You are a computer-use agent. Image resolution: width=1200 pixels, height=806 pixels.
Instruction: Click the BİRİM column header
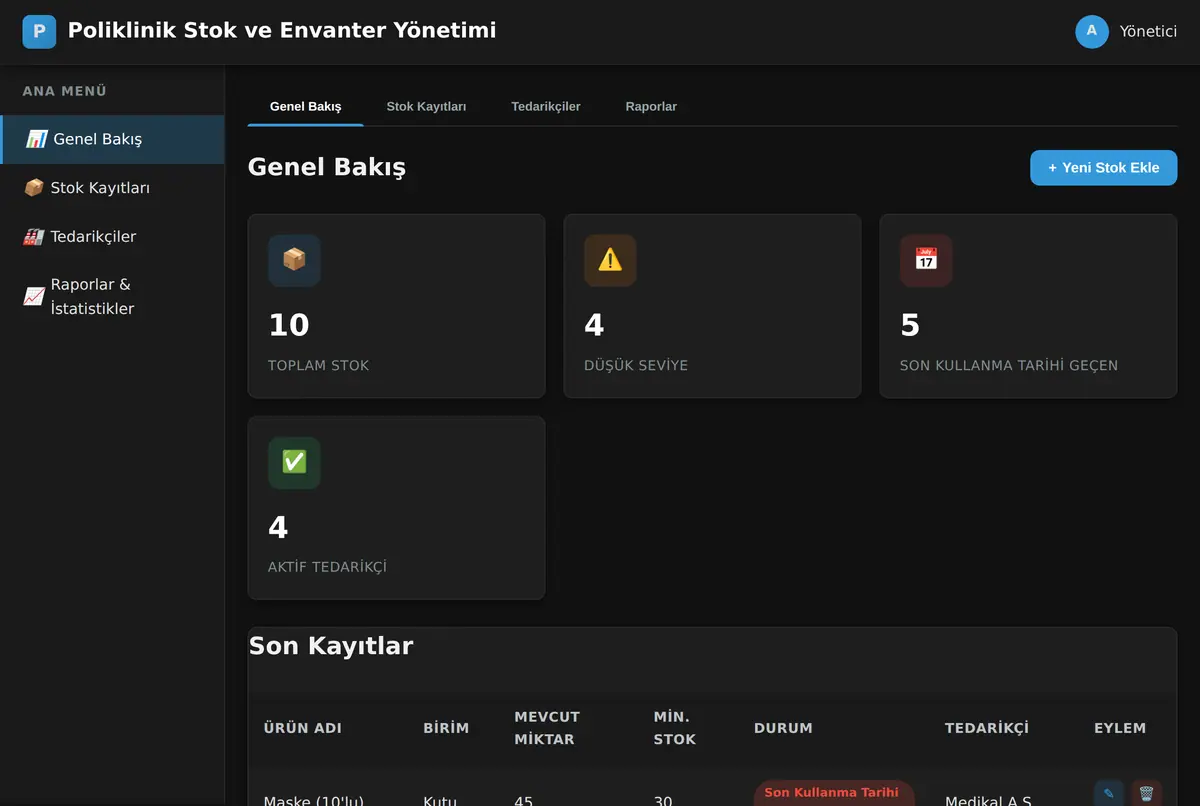pyautogui.click(x=446, y=728)
